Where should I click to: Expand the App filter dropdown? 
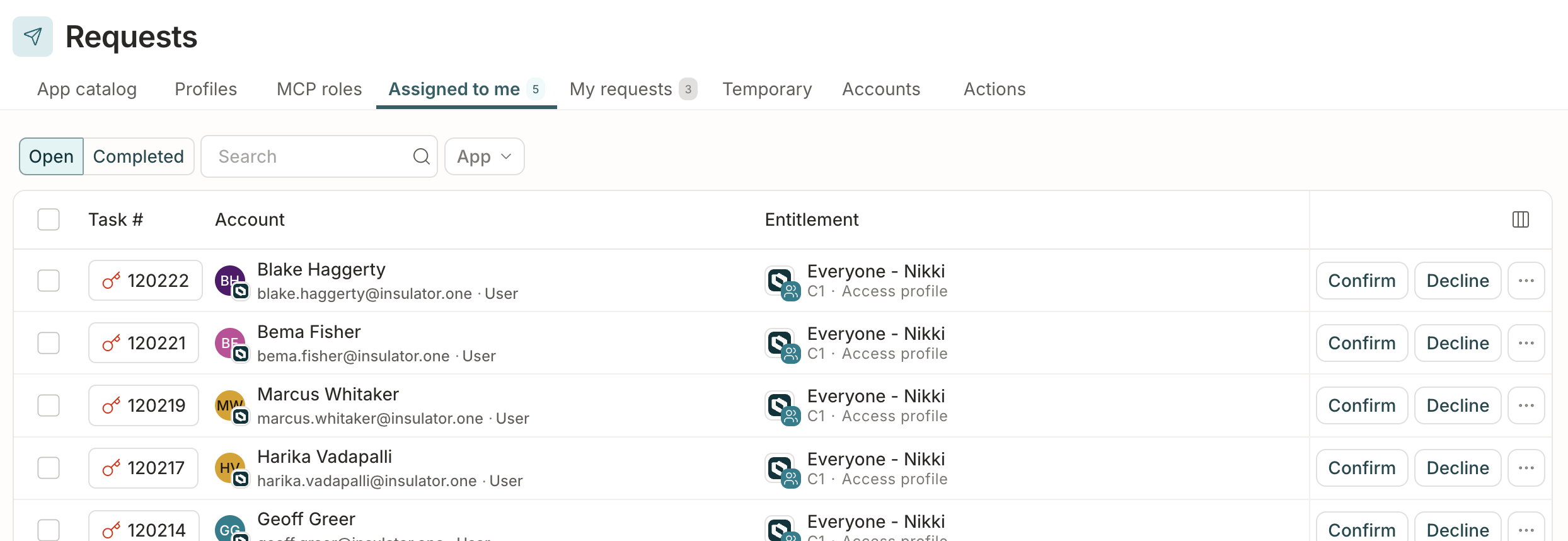(x=484, y=156)
